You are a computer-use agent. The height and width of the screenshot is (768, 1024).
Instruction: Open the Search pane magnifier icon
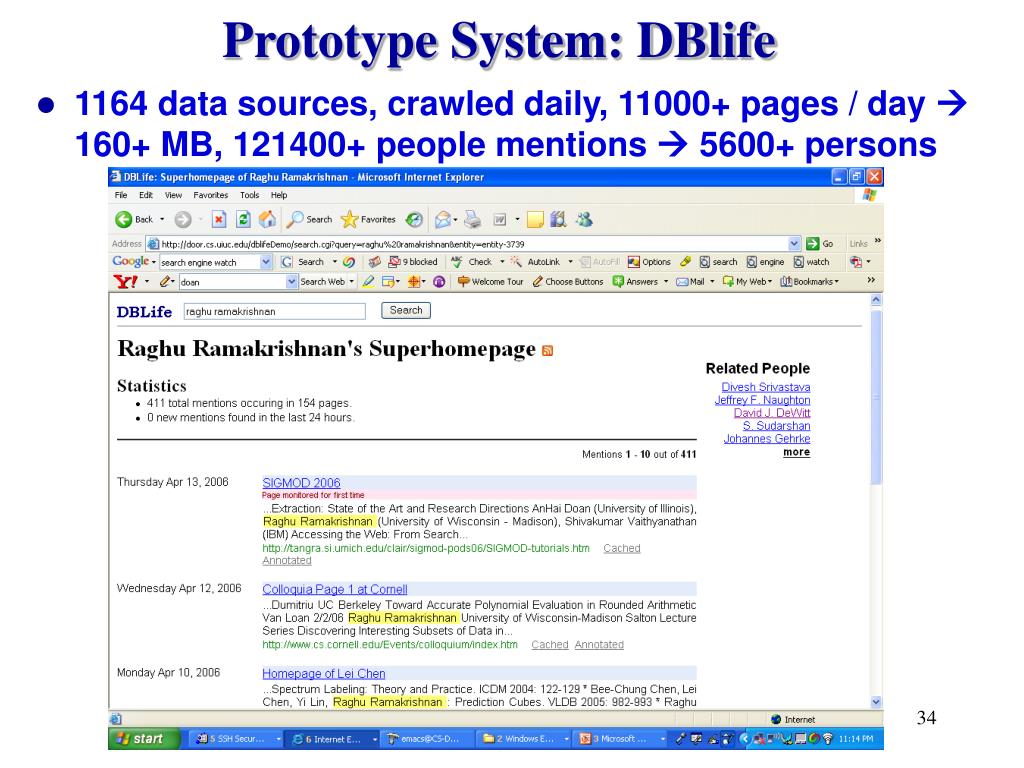pos(295,219)
